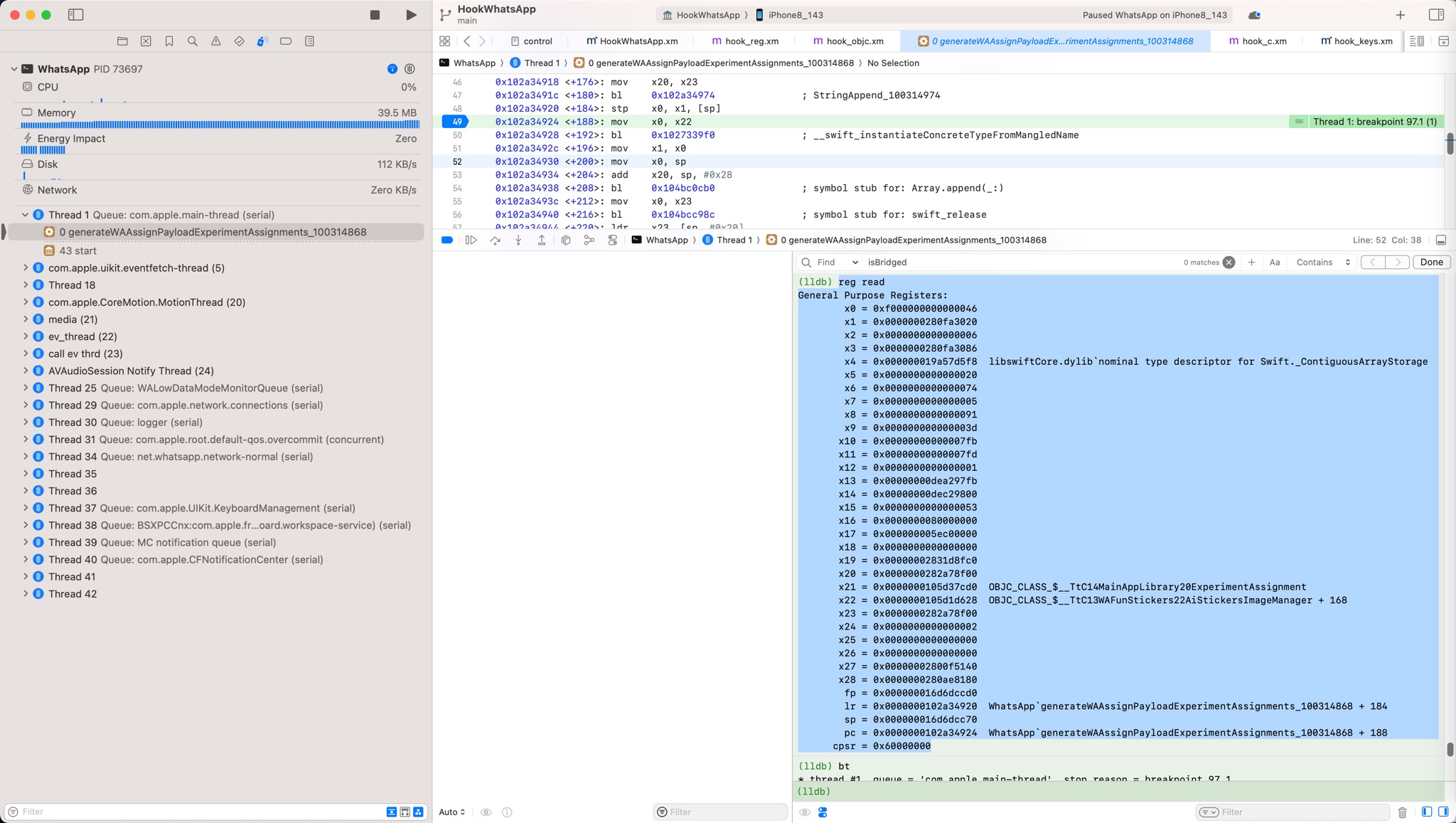This screenshot has width=1456, height=823.
Task: Open Debug Memory Graph button
Action: point(589,240)
